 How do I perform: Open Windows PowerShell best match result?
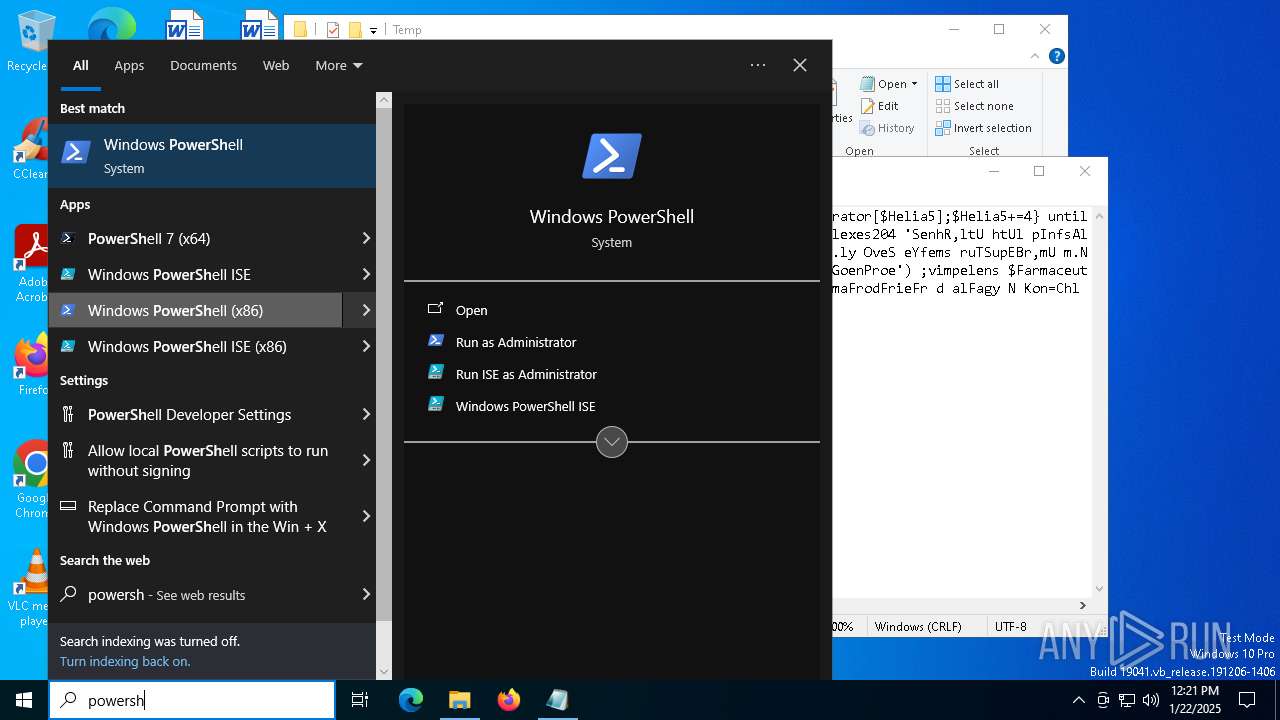pyautogui.click(x=212, y=156)
